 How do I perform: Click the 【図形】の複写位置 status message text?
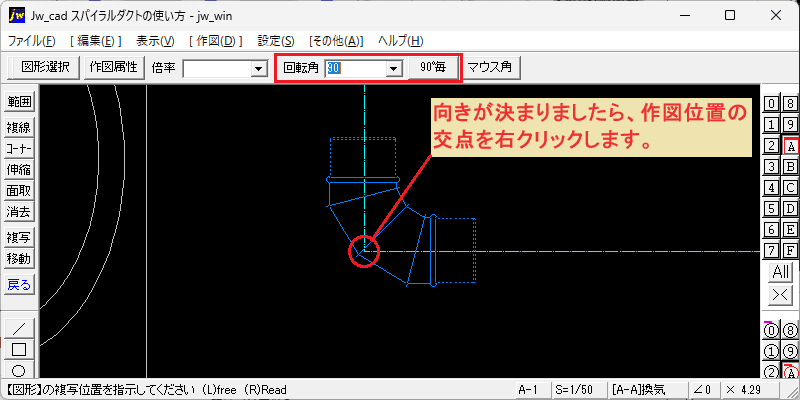click(145, 390)
